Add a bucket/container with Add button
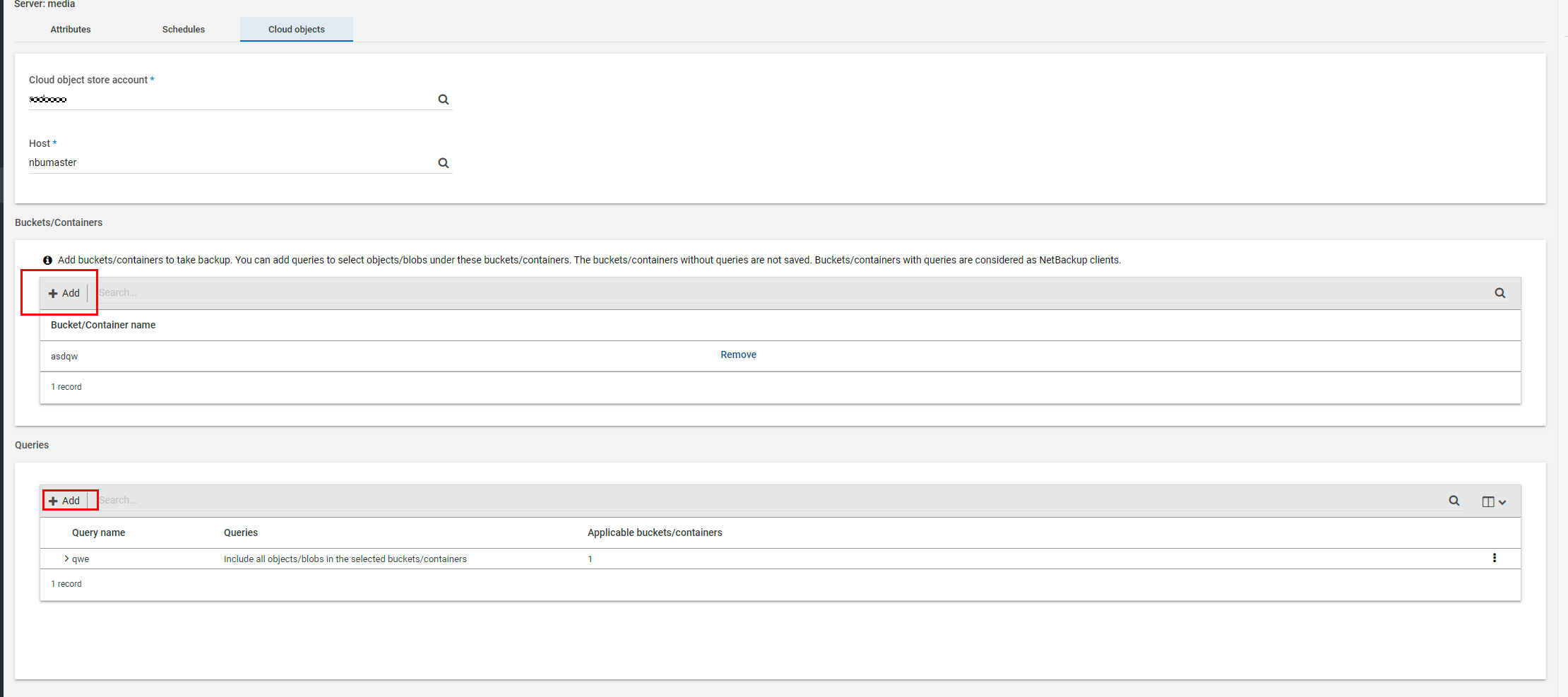This screenshot has width=1568, height=697. click(64, 293)
